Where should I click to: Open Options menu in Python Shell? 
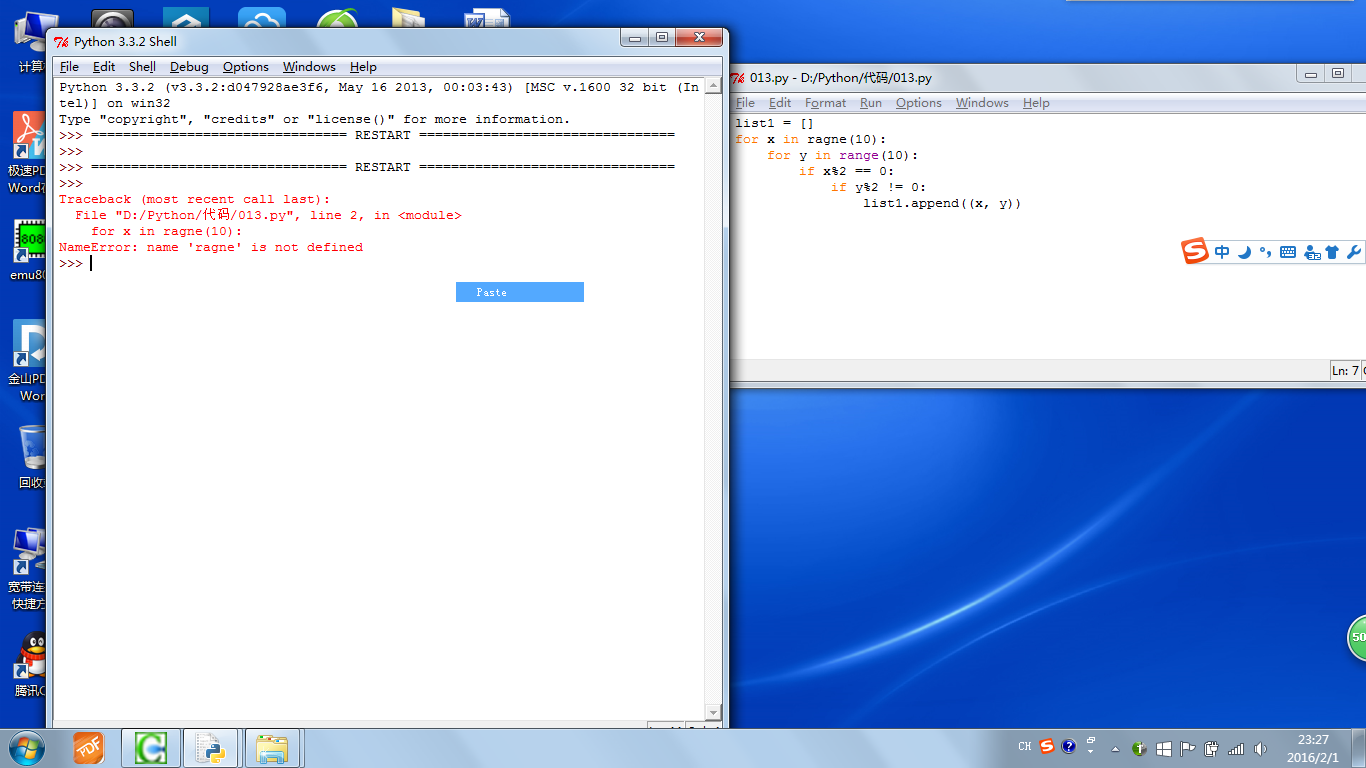(x=245, y=67)
